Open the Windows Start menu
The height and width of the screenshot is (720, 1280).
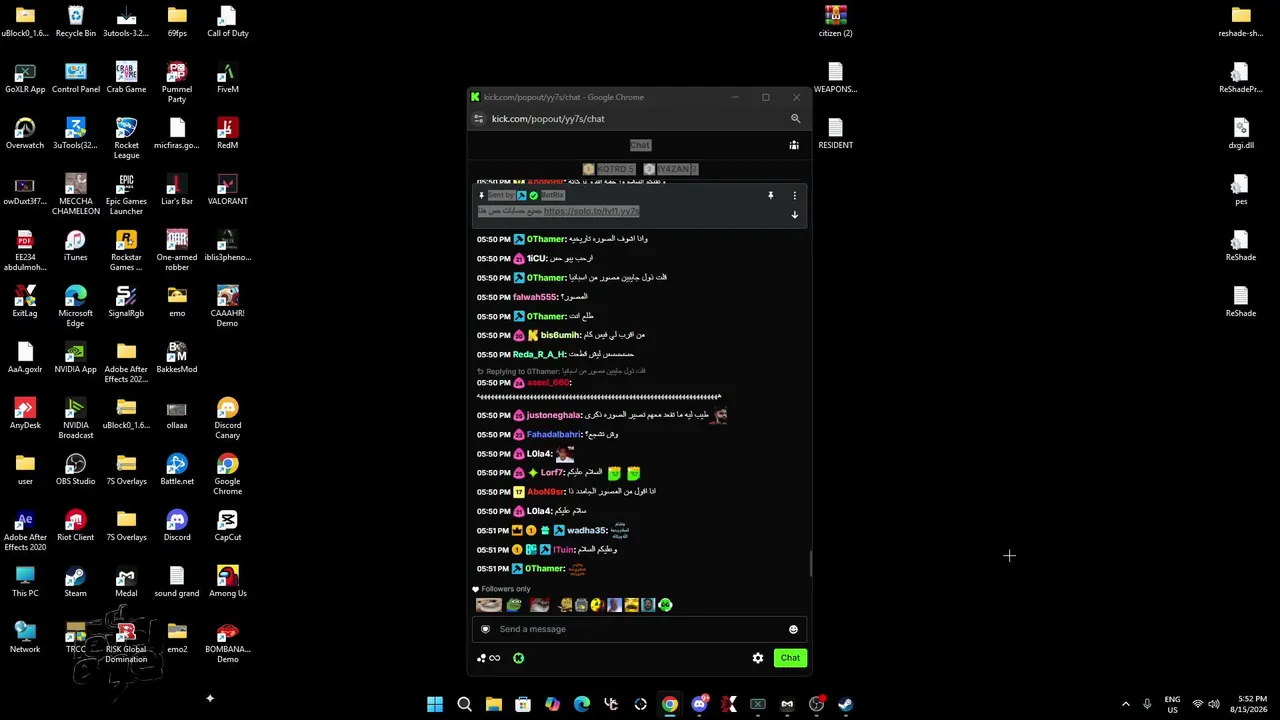pyautogui.click(x=435, y=704)
